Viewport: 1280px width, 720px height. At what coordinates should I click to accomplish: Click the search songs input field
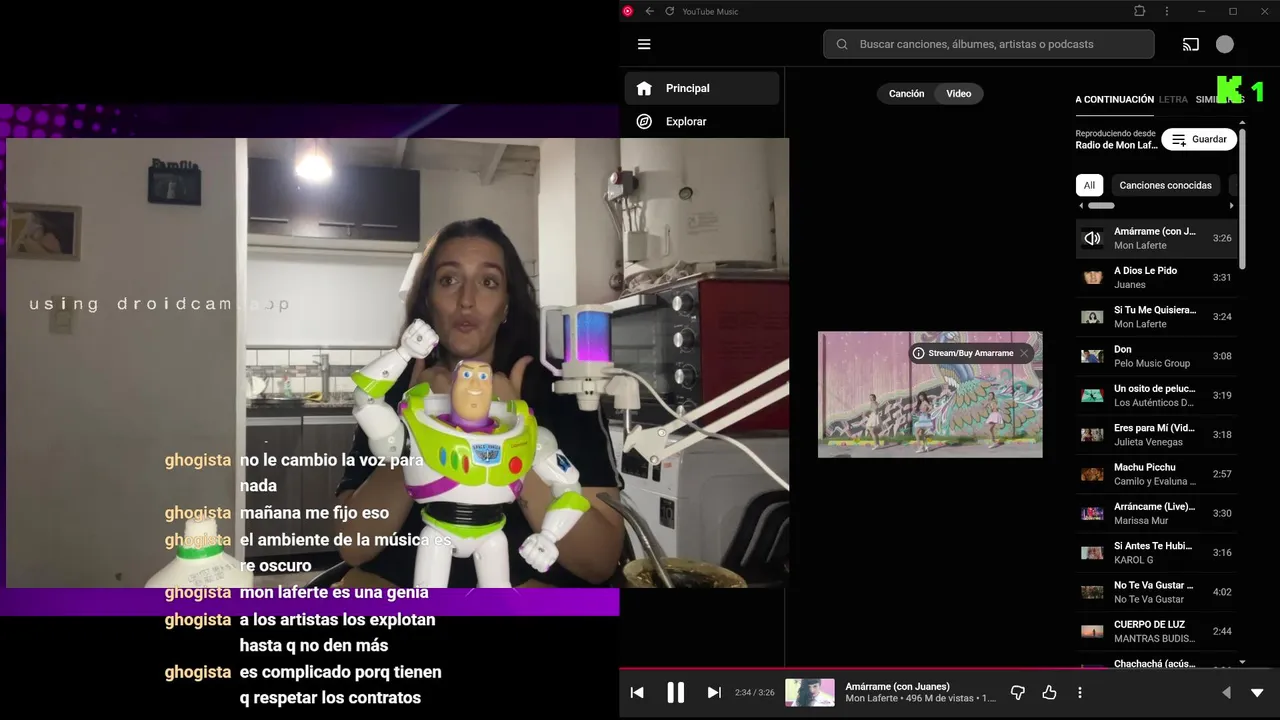coord(989,44)
